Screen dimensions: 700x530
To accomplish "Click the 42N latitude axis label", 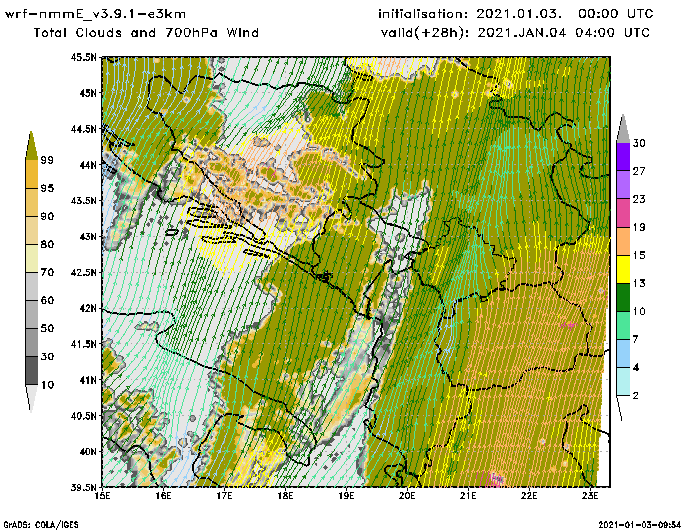I will click(x=88, y=308).
